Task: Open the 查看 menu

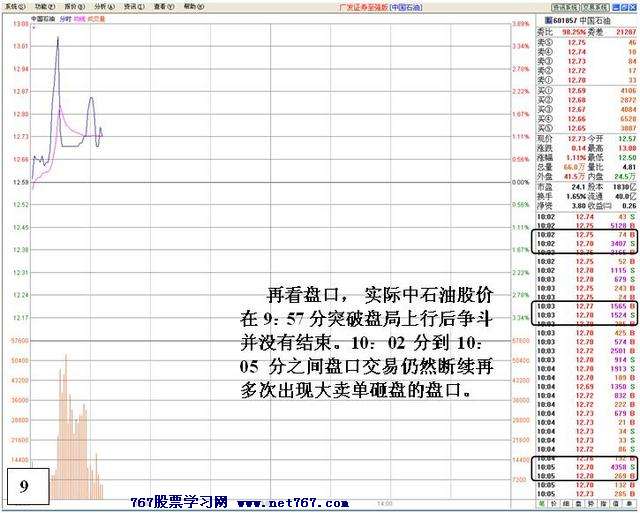Action: (x=164, y=7)
